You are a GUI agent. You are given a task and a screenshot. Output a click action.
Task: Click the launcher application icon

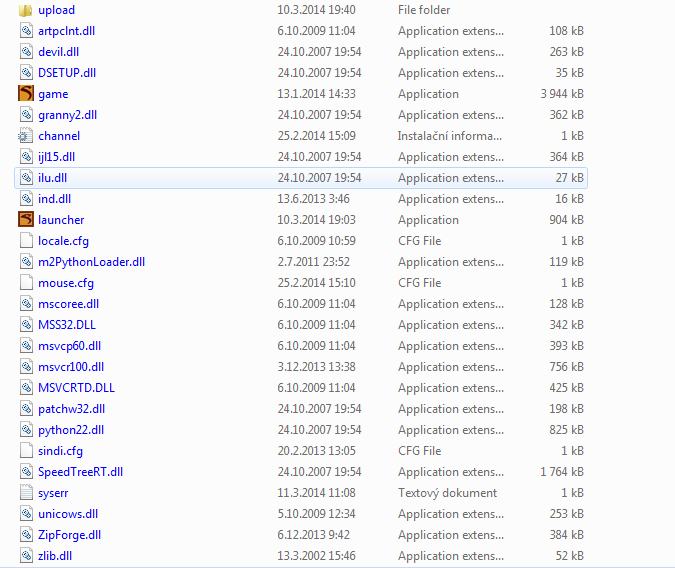tap(27, 220)
